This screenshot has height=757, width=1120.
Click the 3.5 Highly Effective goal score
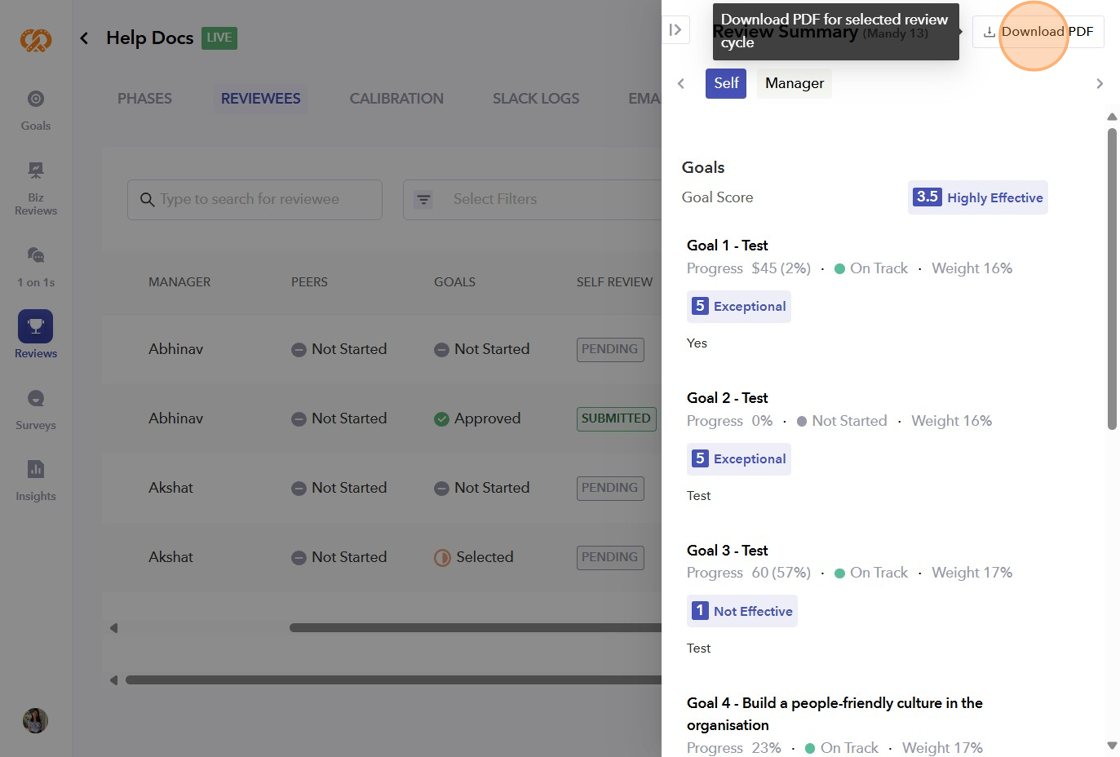(977, 198)
